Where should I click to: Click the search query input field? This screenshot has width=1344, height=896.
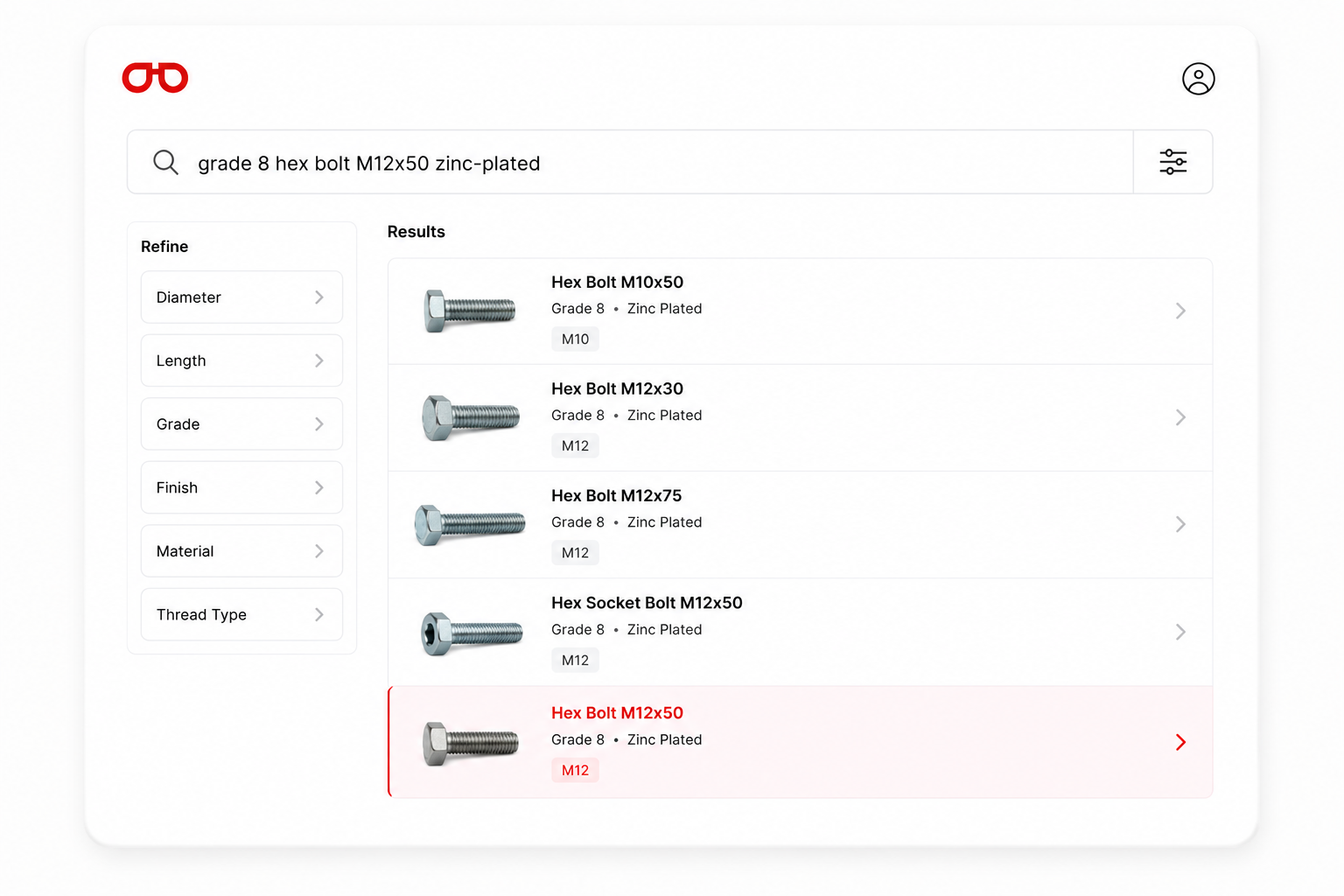click(x=630, y=162)
